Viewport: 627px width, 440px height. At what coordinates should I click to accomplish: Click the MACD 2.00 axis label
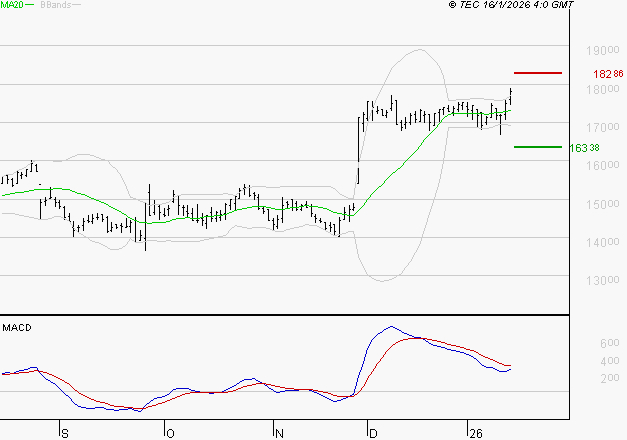pos(609,378)
